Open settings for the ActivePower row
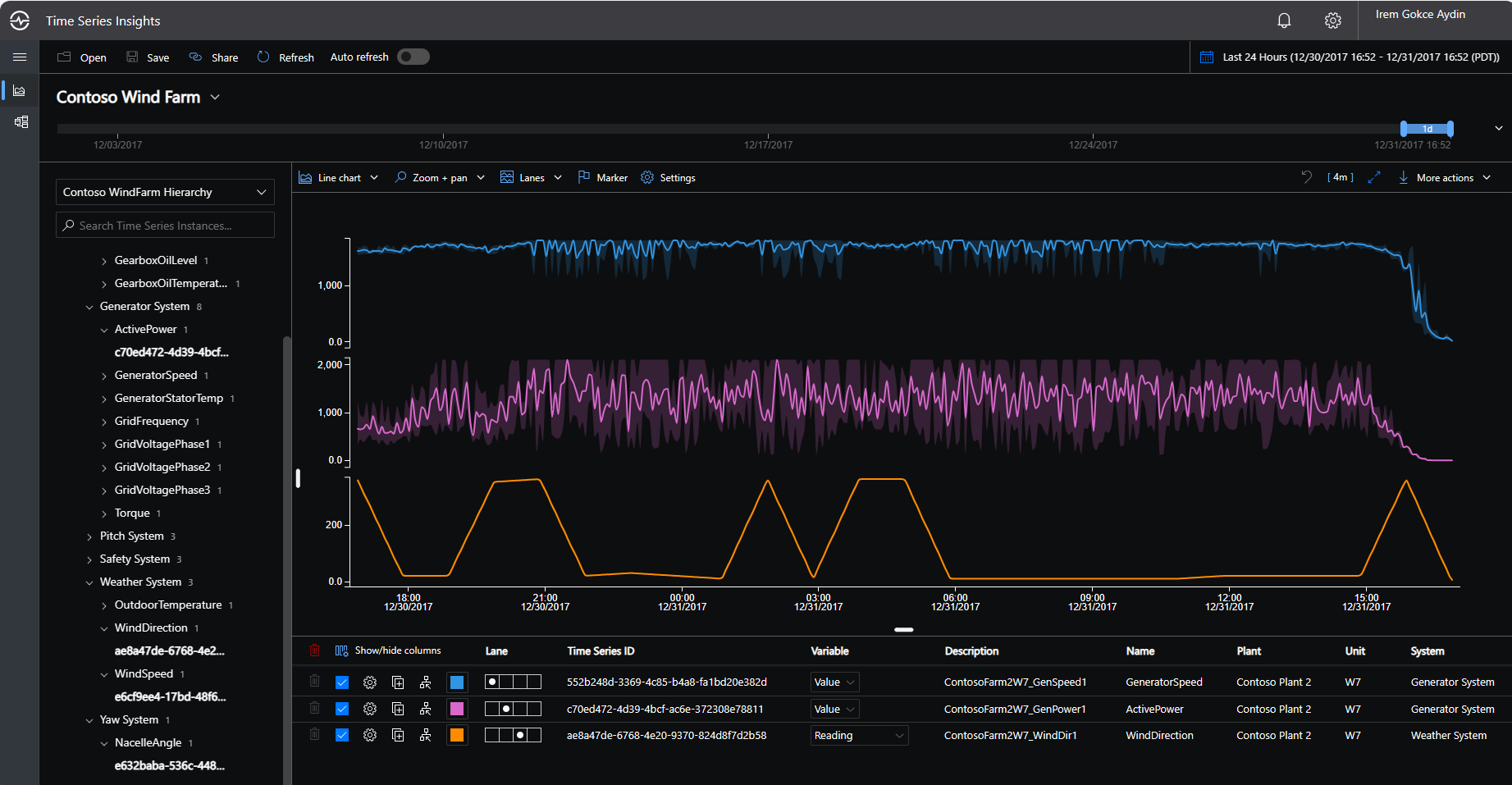This screenshot has width=1512, height=785. [370, 709]
